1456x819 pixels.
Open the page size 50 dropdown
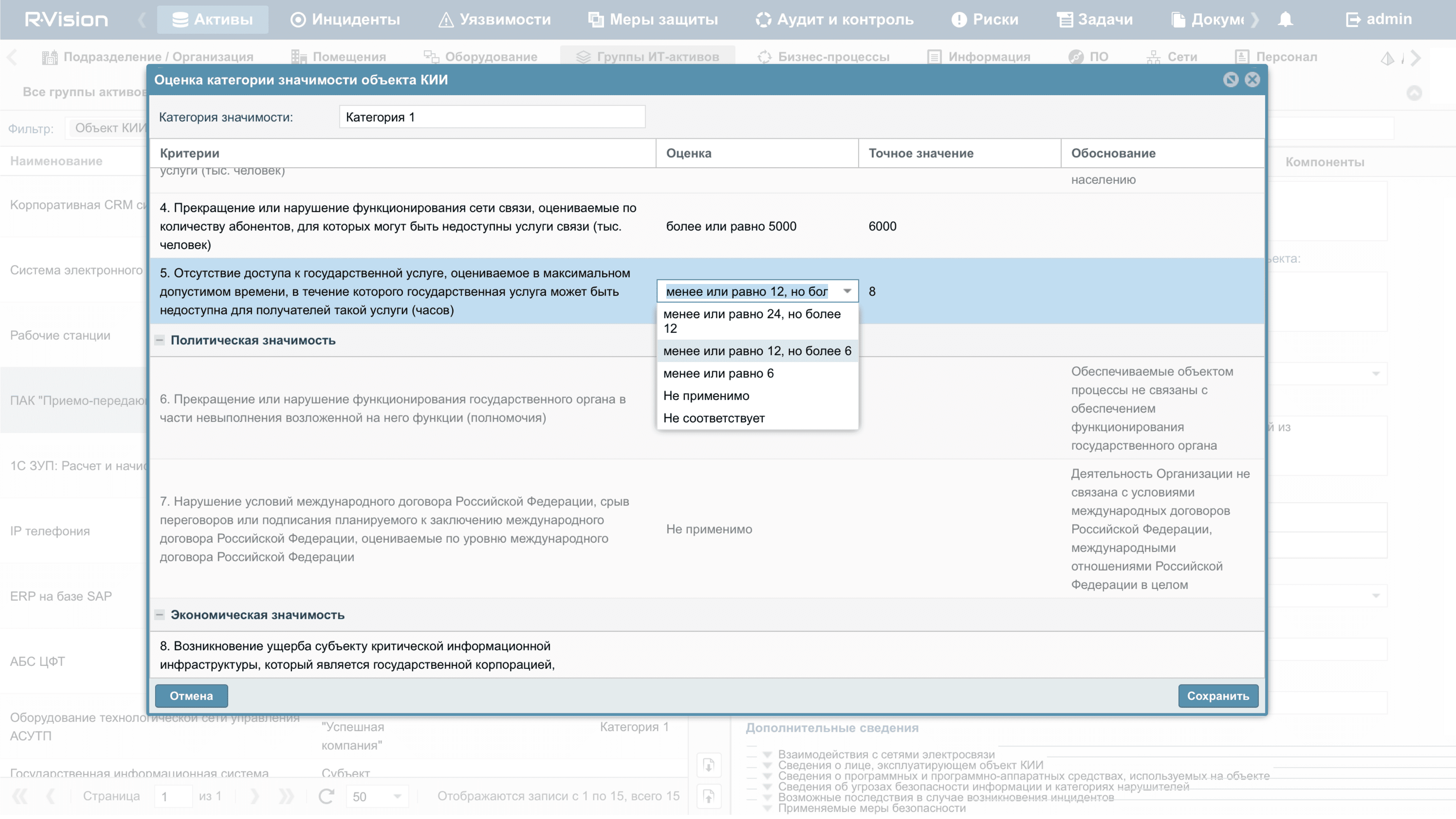[397, 796]
